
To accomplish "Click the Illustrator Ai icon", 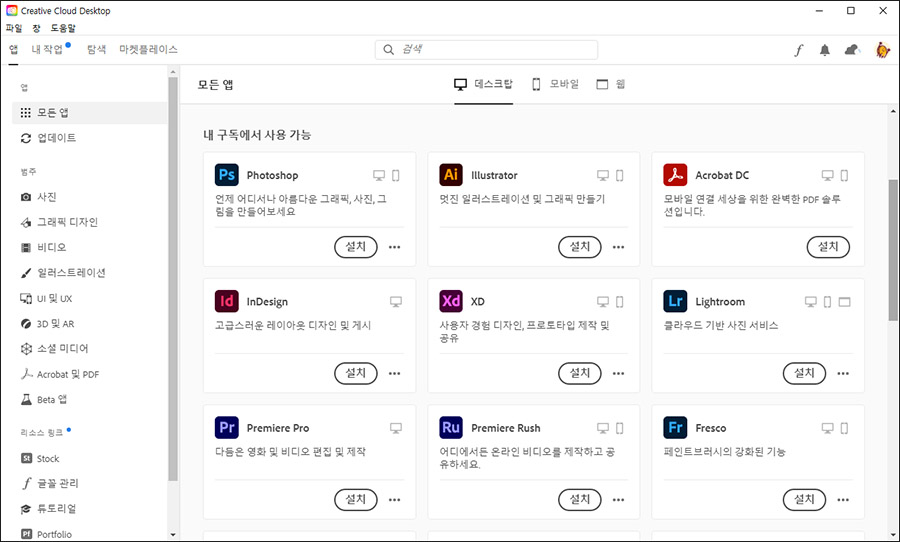I will click(451, 175).
